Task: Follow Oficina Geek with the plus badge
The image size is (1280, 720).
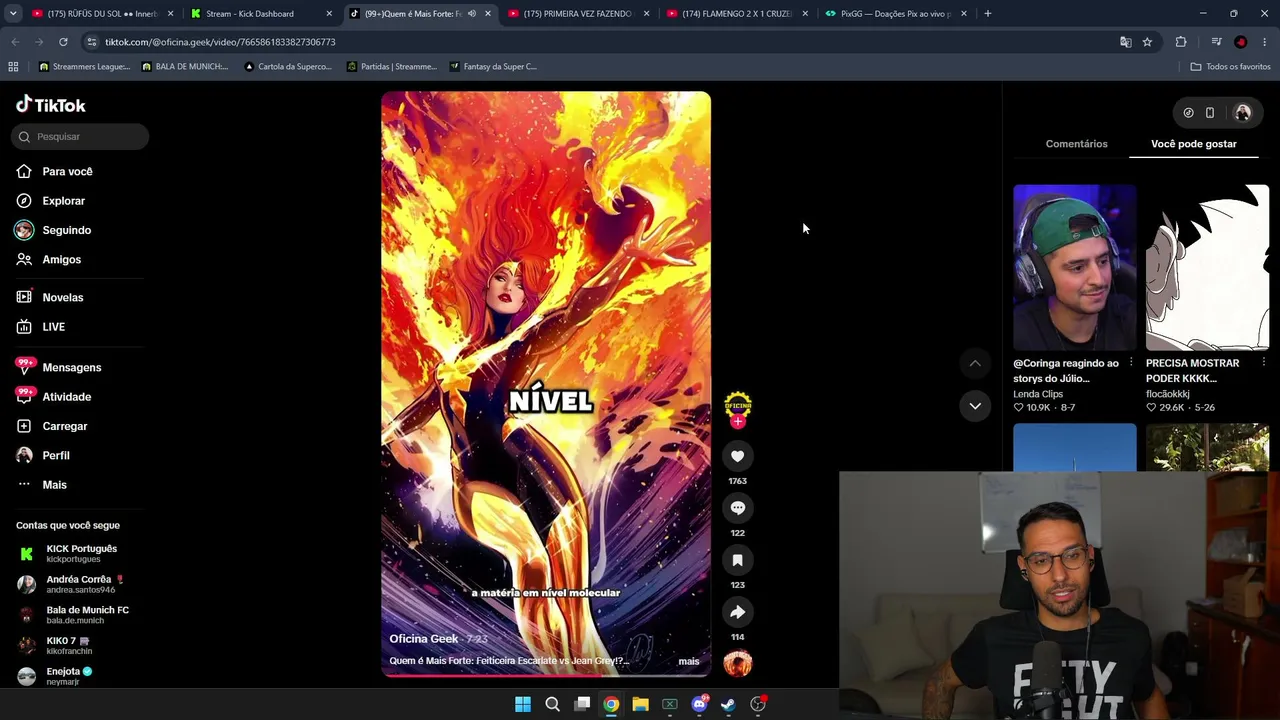Action: (x=738, y=422)
